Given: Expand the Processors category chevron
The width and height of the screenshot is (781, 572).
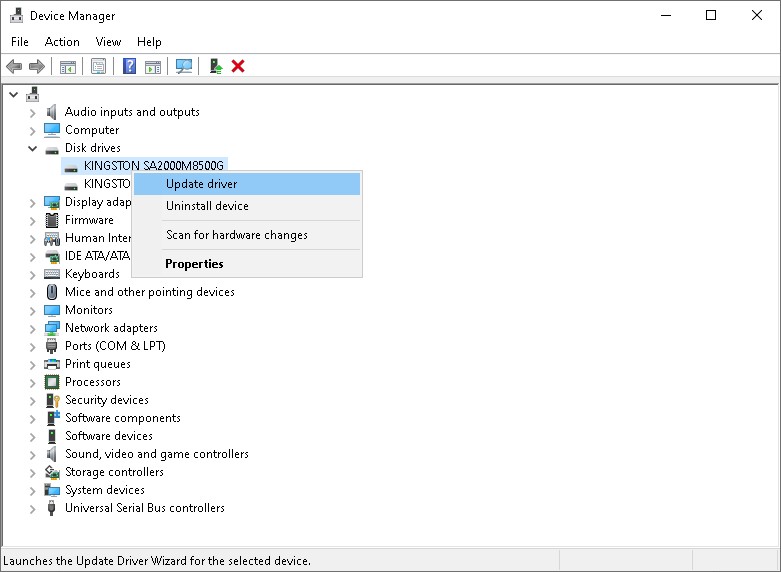Looking at the screenshot, I should tap(32, 383).
